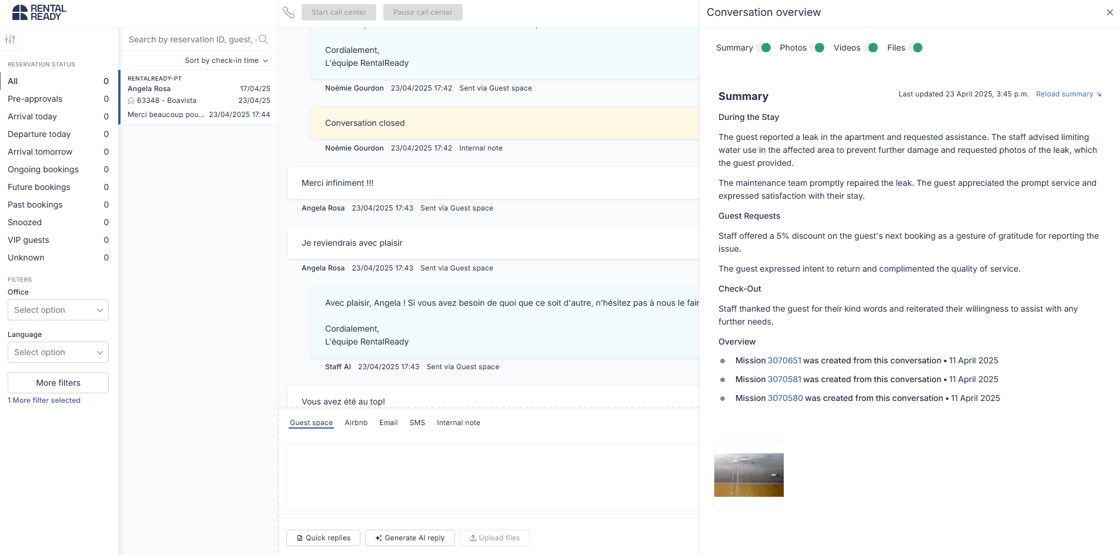Select Pre-approvals status filter
1120x555 pixels.
pyautogui.click(x=59, y=99)
